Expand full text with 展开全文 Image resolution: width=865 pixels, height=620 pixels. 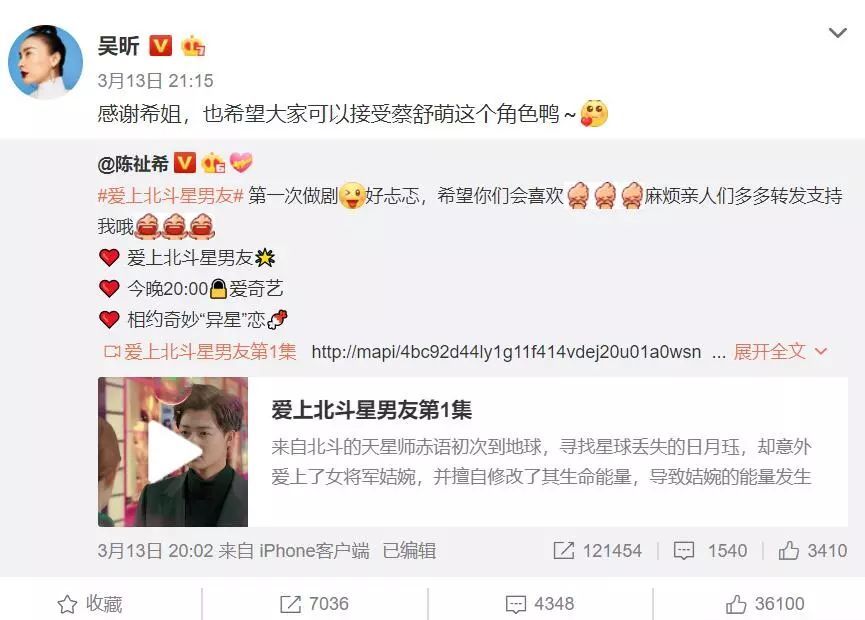pyautogui.click(x=780, y=351)
